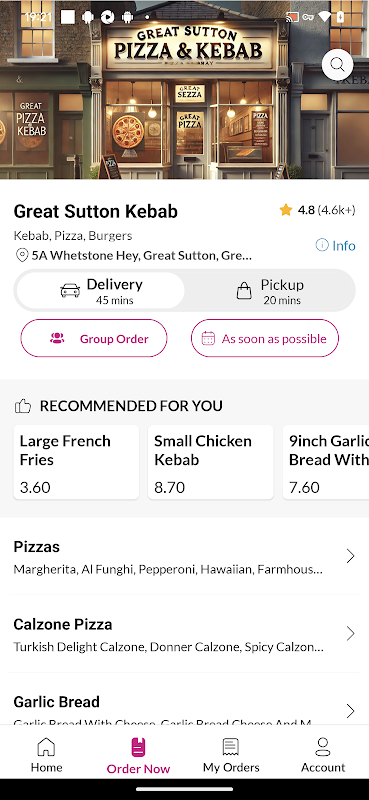The width and height of the screenshot is (369, 800).
Task: Select Large French Fries card
Action: click(x=76, y=462)
